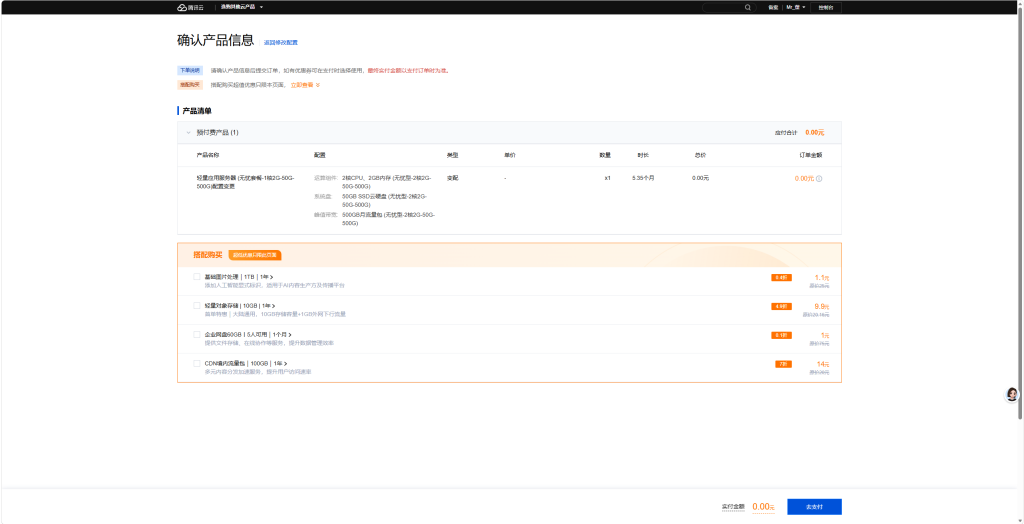The height and width of the screenshot is (524, 1024).
Task: Click the discount badge on 企业网盘 row
Action: 781,335
